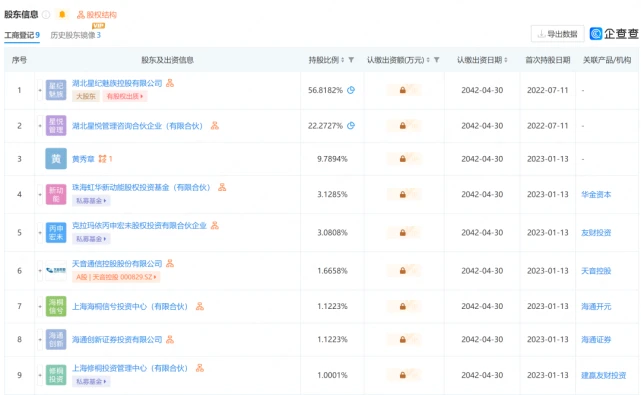641x395 pixels.
Task: Open shareholder 黄秀章 profile
Action: coord(83,159)
